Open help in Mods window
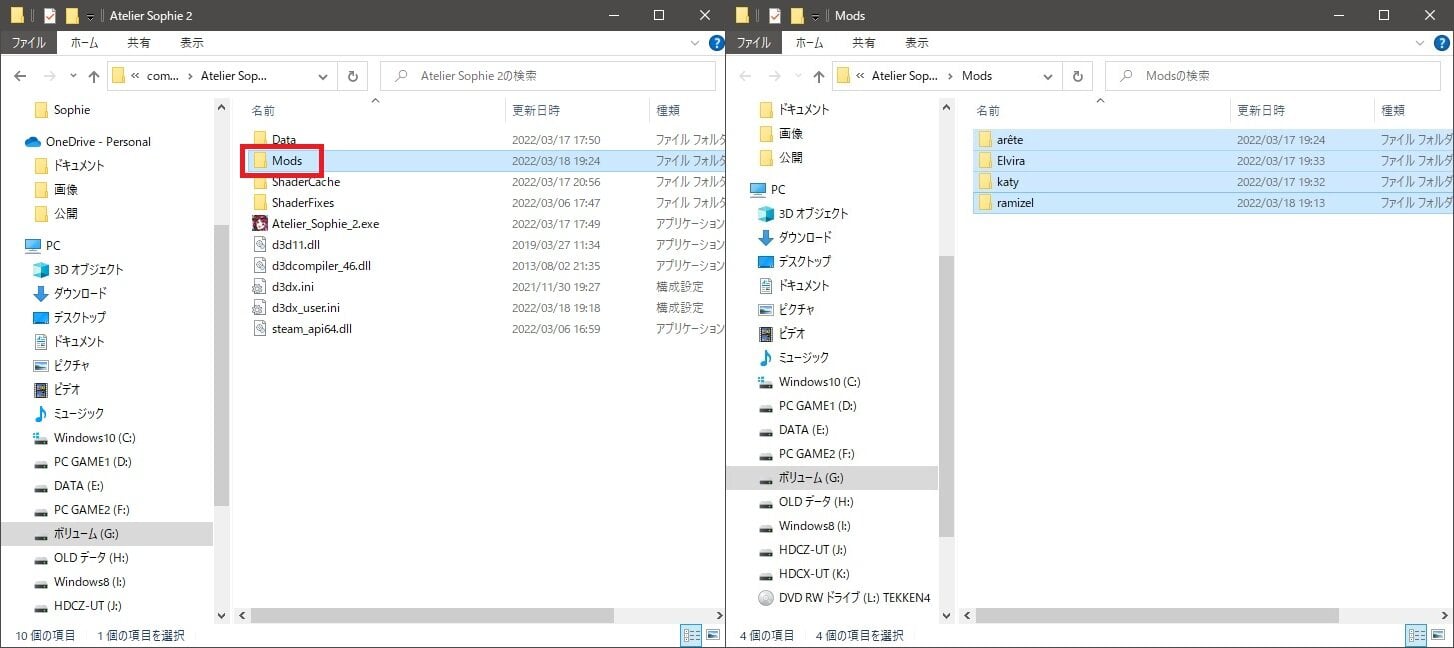The width and height of the screenshot is (1454, 648). 1441,43
